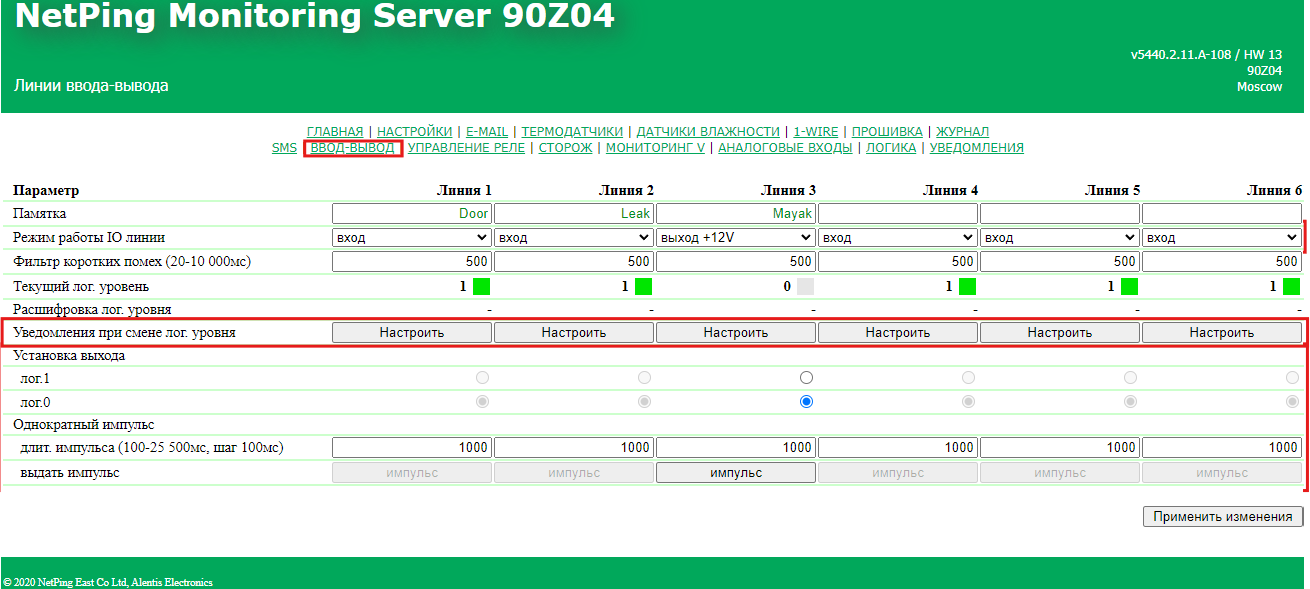Go to the ТЕРМОДАТЧИКИ menu page
This screenshot has height=589, width=1310.
pos(572,131)
